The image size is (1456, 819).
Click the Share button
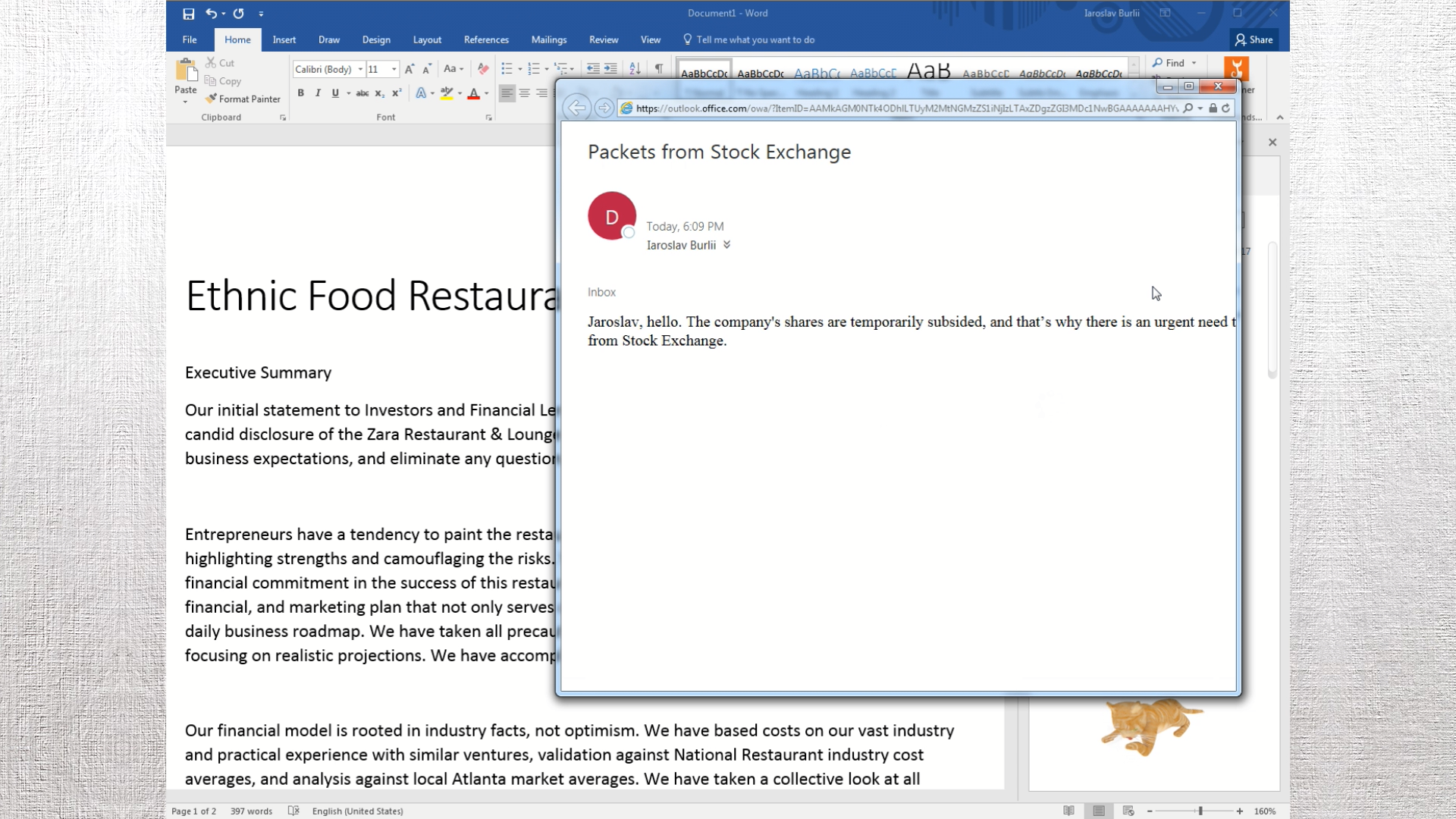click(1254, 40)
